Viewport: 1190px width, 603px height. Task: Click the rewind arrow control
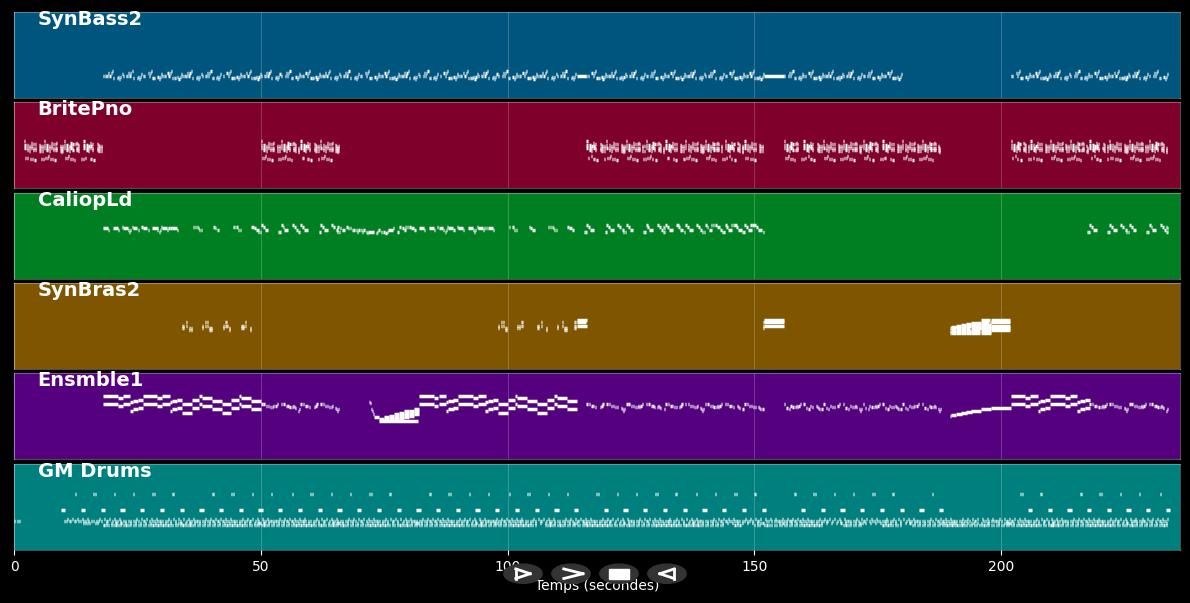[x=667, y=573]
